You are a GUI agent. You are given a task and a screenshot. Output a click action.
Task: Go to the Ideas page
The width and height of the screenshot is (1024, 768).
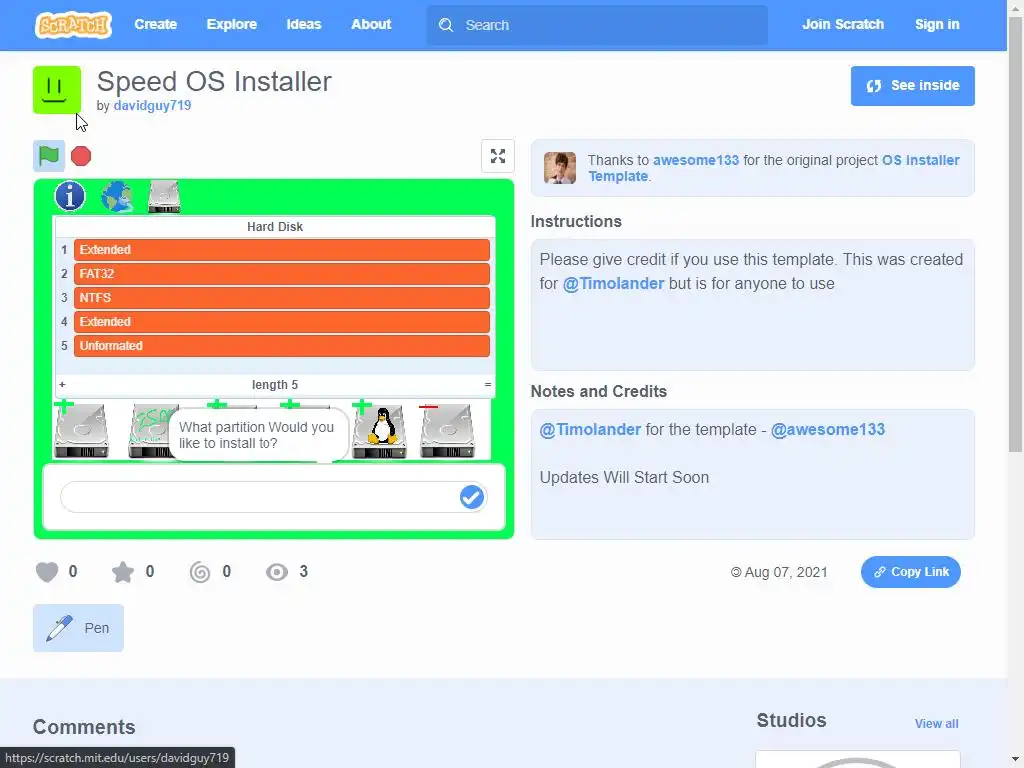[x=304, y=24]
